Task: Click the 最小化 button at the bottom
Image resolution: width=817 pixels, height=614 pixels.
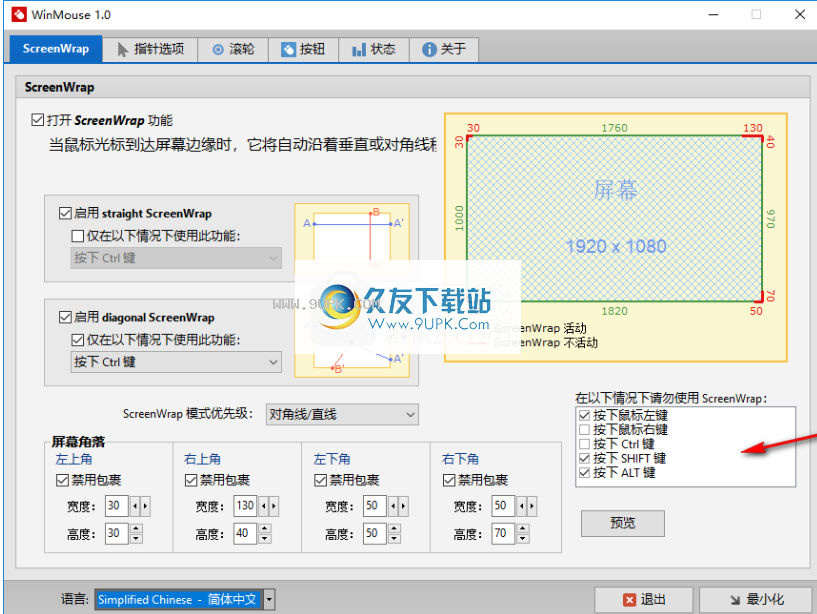Action: pos(756,600)
